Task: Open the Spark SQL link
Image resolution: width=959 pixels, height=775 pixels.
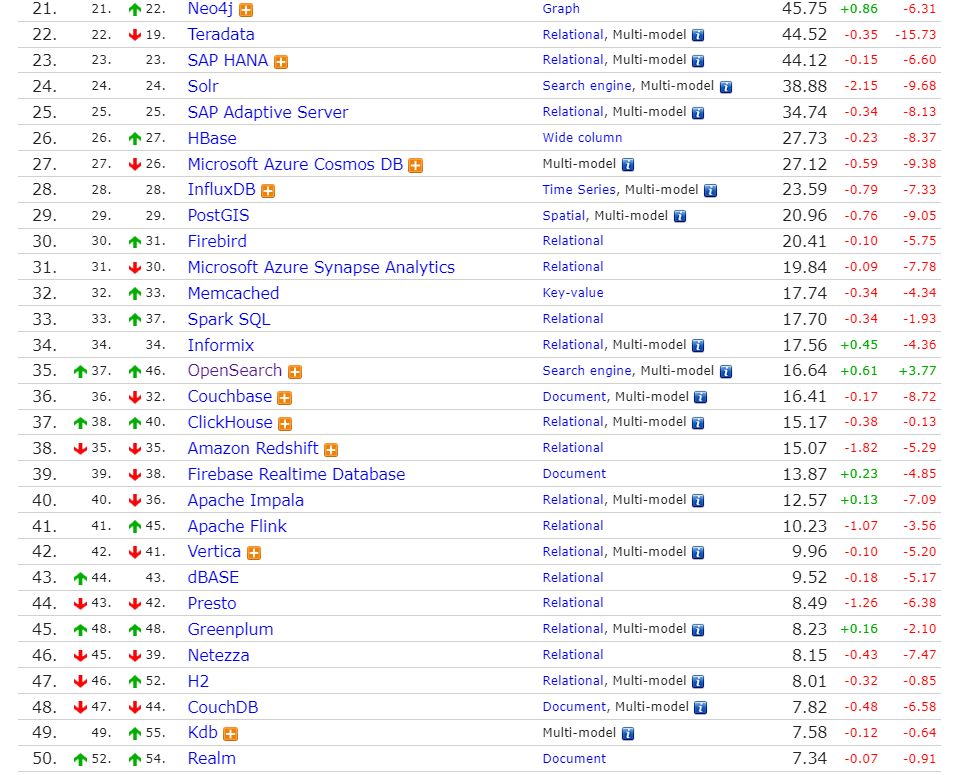Action: click(x=229, y=320)
